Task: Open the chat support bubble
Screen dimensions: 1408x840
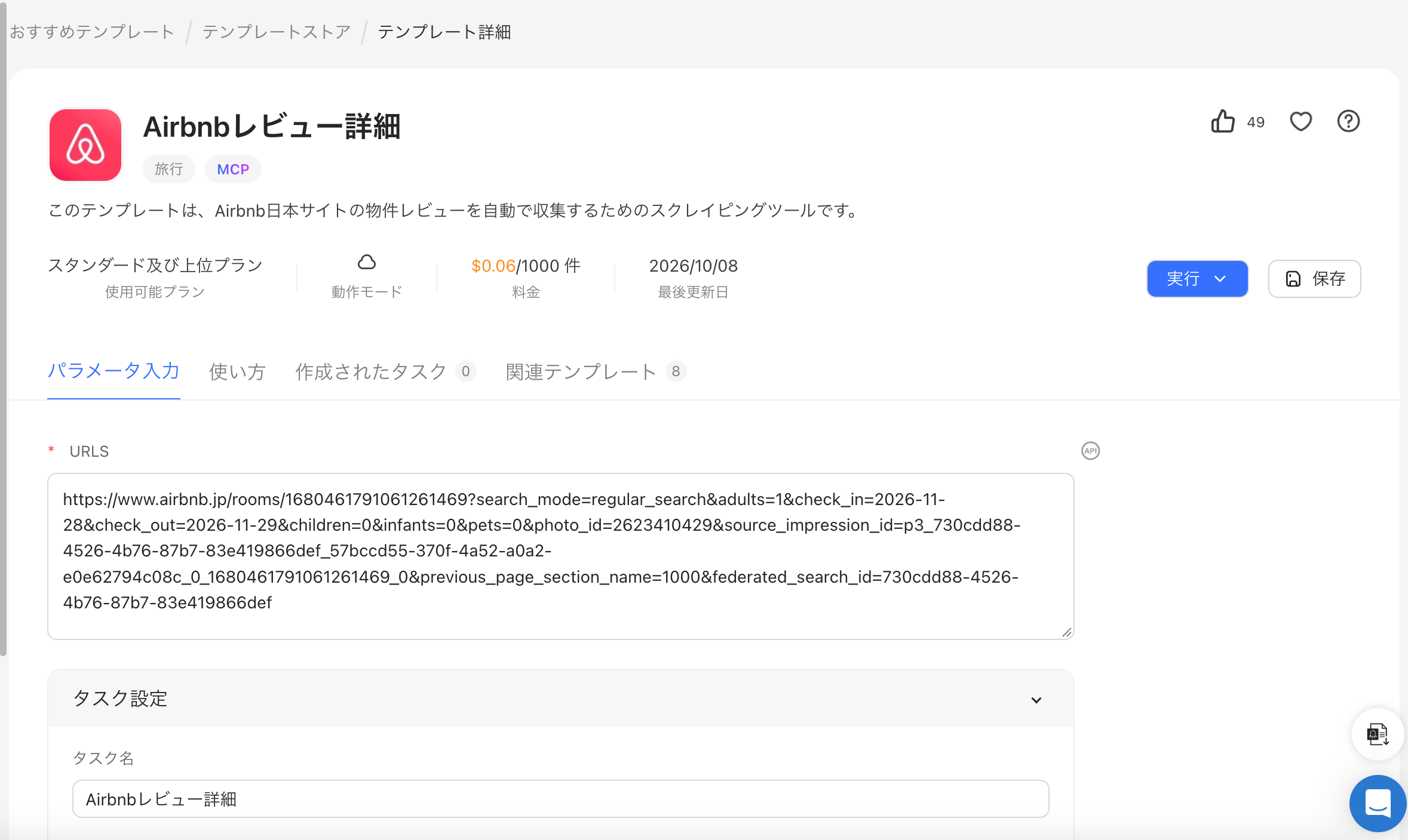Action: click(1378, 804)
